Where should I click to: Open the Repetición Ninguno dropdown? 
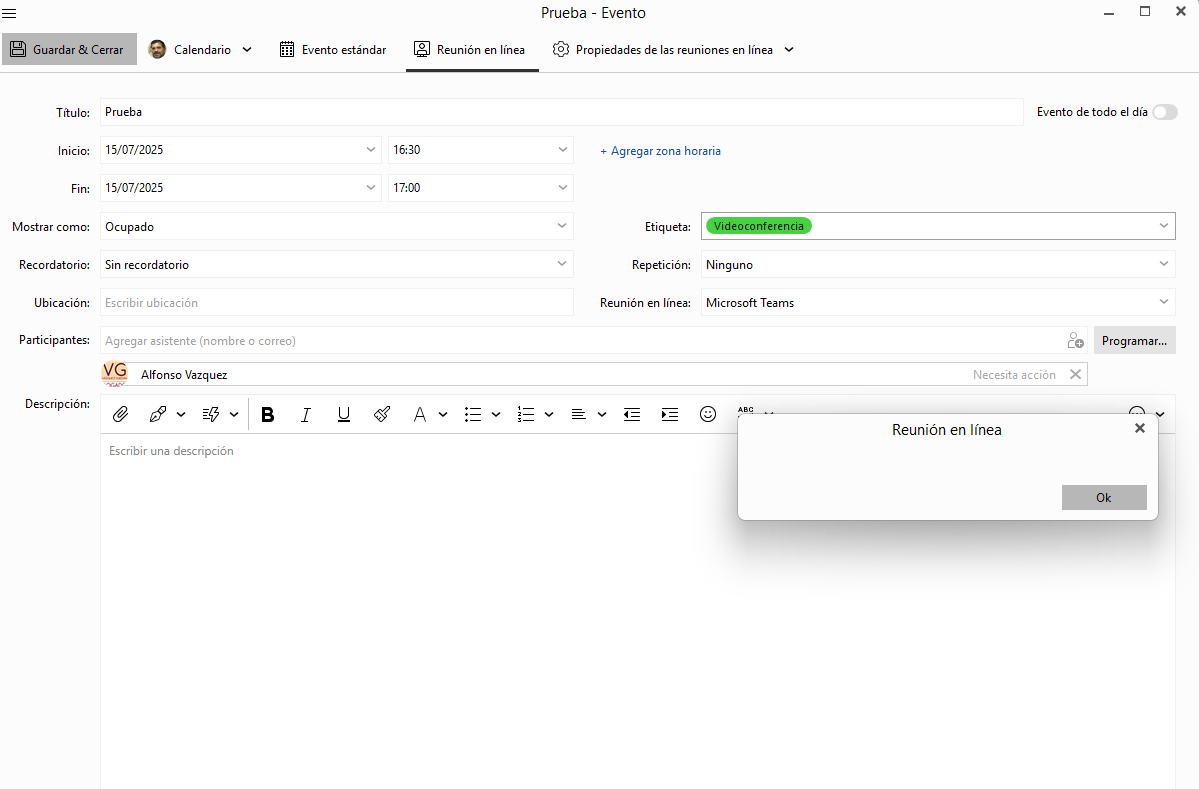(x=938, y=265)
